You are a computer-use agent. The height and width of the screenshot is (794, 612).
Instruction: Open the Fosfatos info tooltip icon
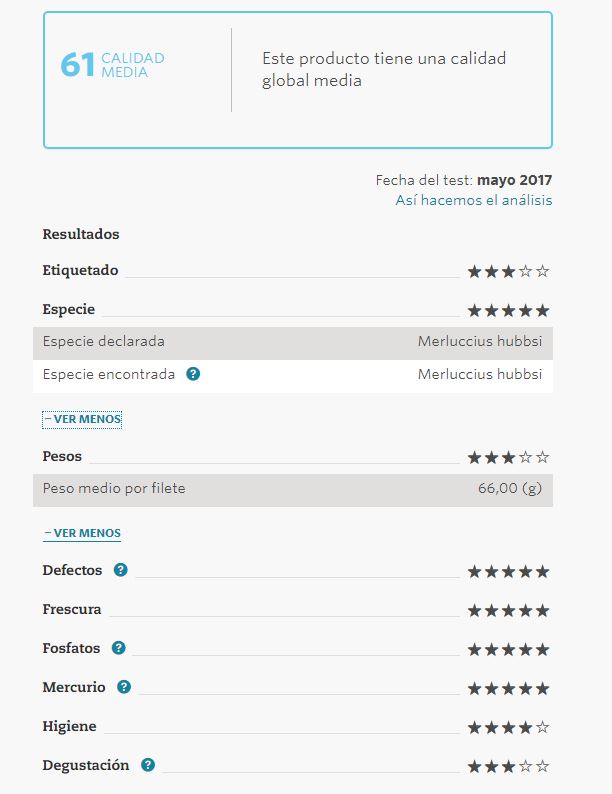(119, 648)
